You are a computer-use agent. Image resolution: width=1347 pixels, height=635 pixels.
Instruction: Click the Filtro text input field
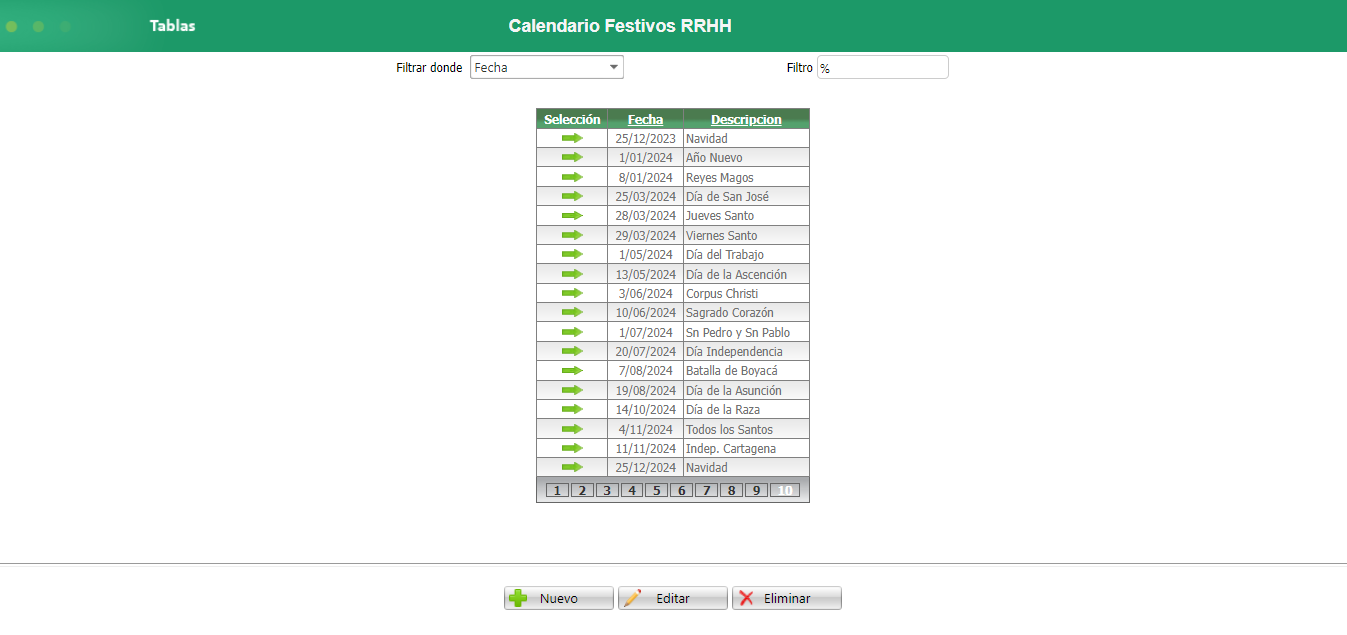[x=883, y=67]
